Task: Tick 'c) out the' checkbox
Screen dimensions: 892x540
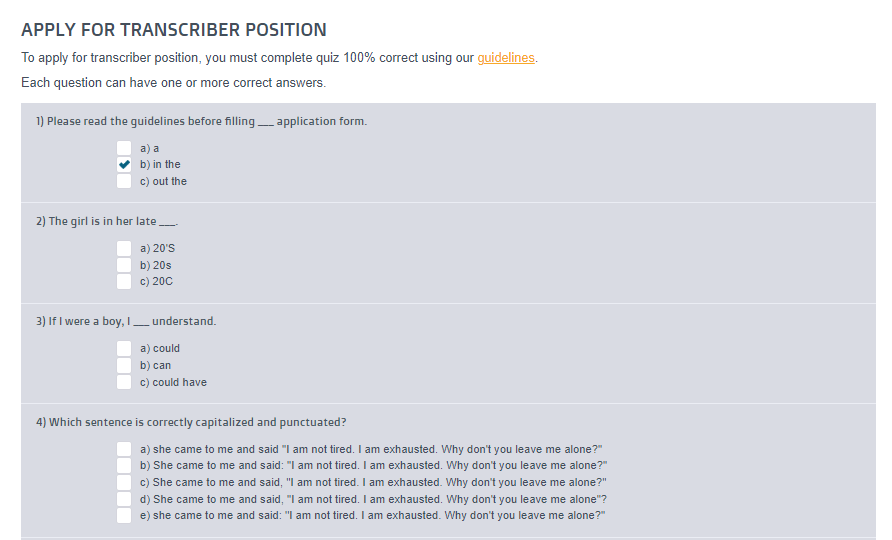Action: click(124, 182)
